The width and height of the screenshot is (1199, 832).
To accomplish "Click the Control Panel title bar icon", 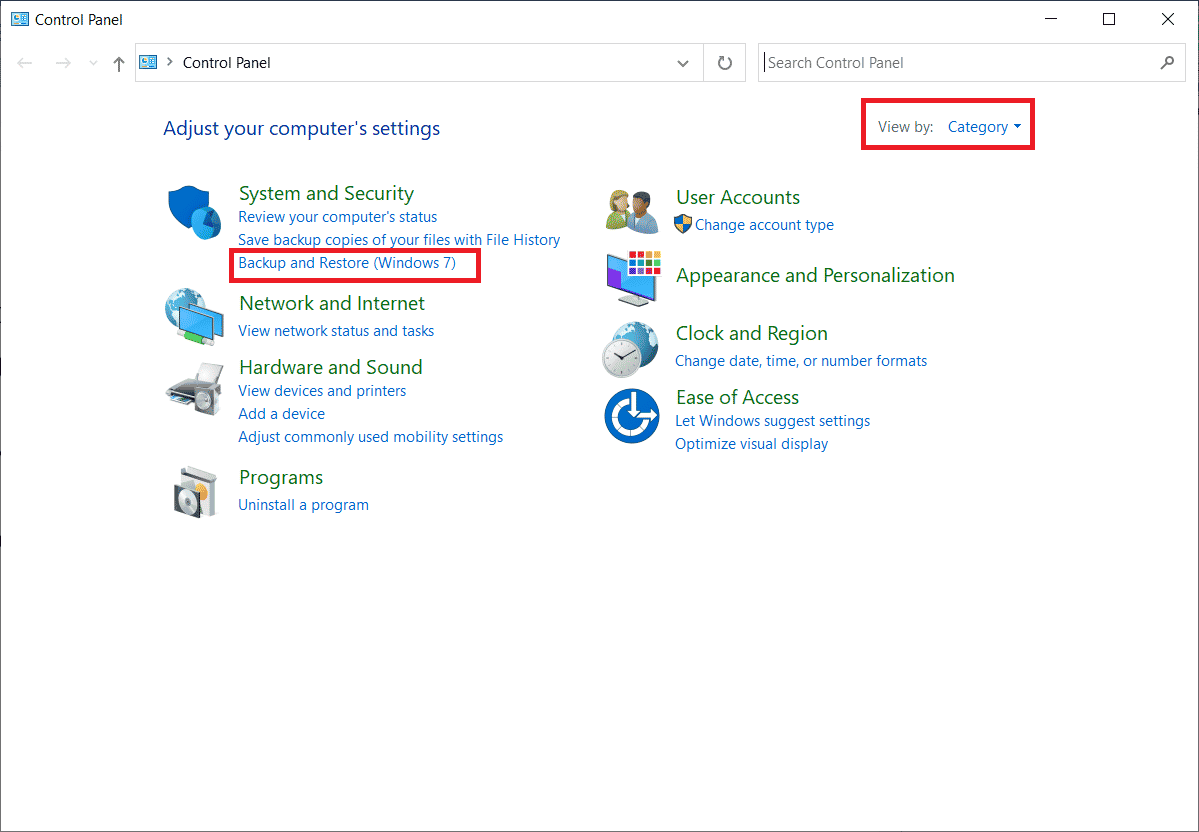I will coord(20,19).
